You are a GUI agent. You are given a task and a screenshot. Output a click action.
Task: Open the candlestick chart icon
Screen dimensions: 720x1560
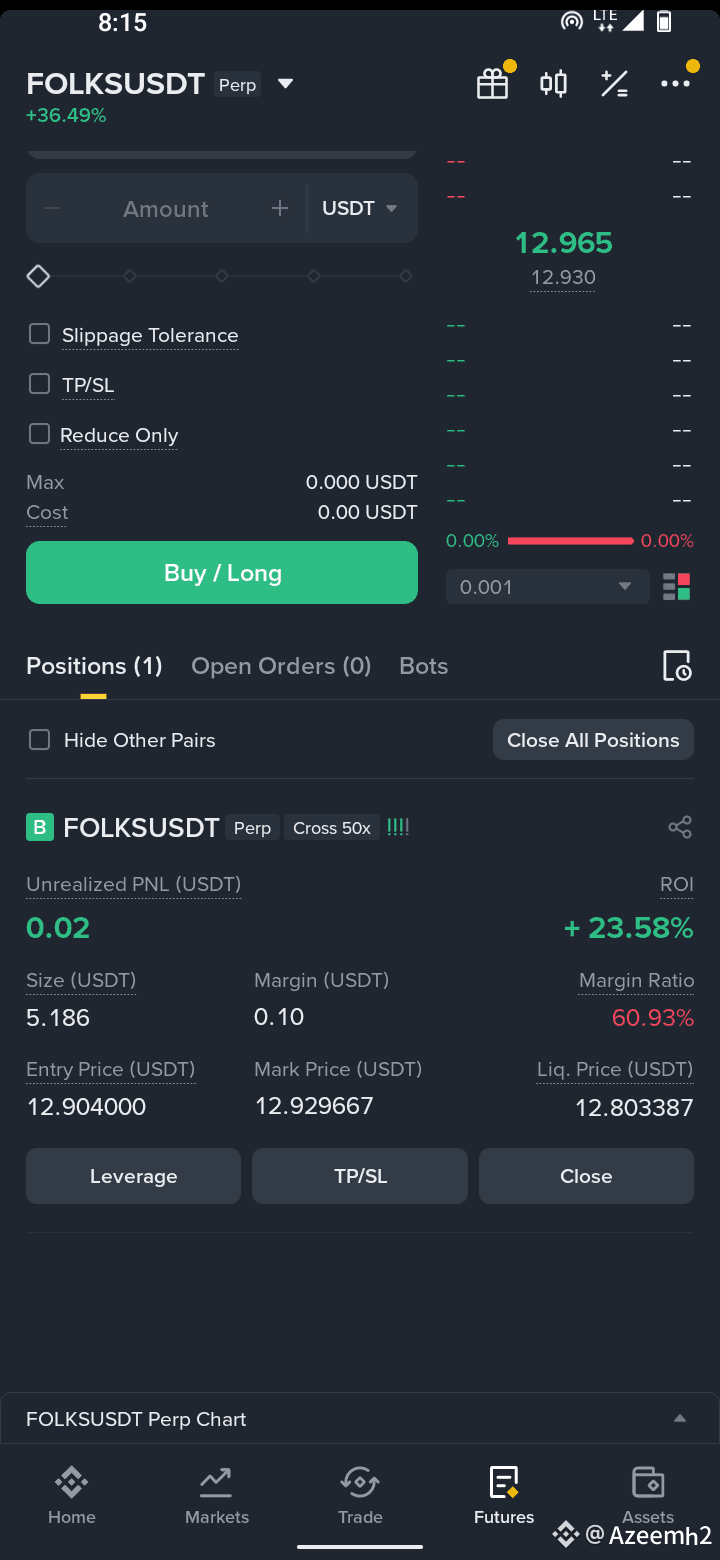click(553, 84)
